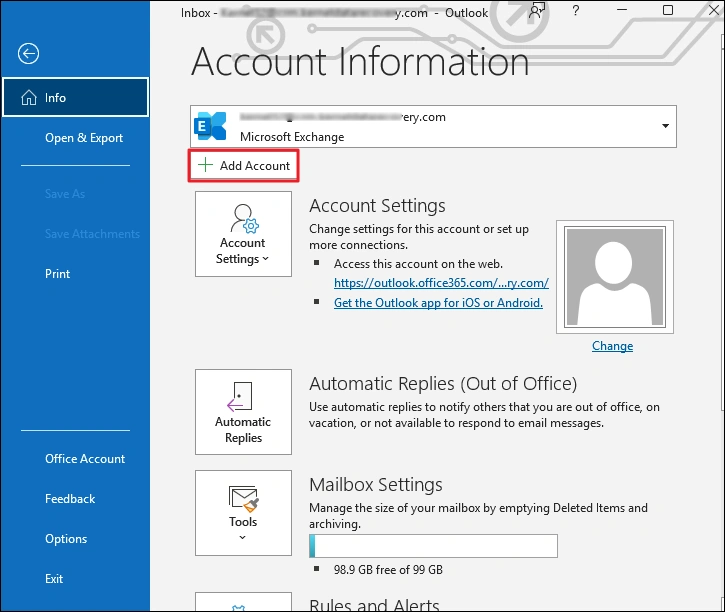Expand the account selector dropdown arrow
This screenshot has height=612, width=725.
coord(665,126)
